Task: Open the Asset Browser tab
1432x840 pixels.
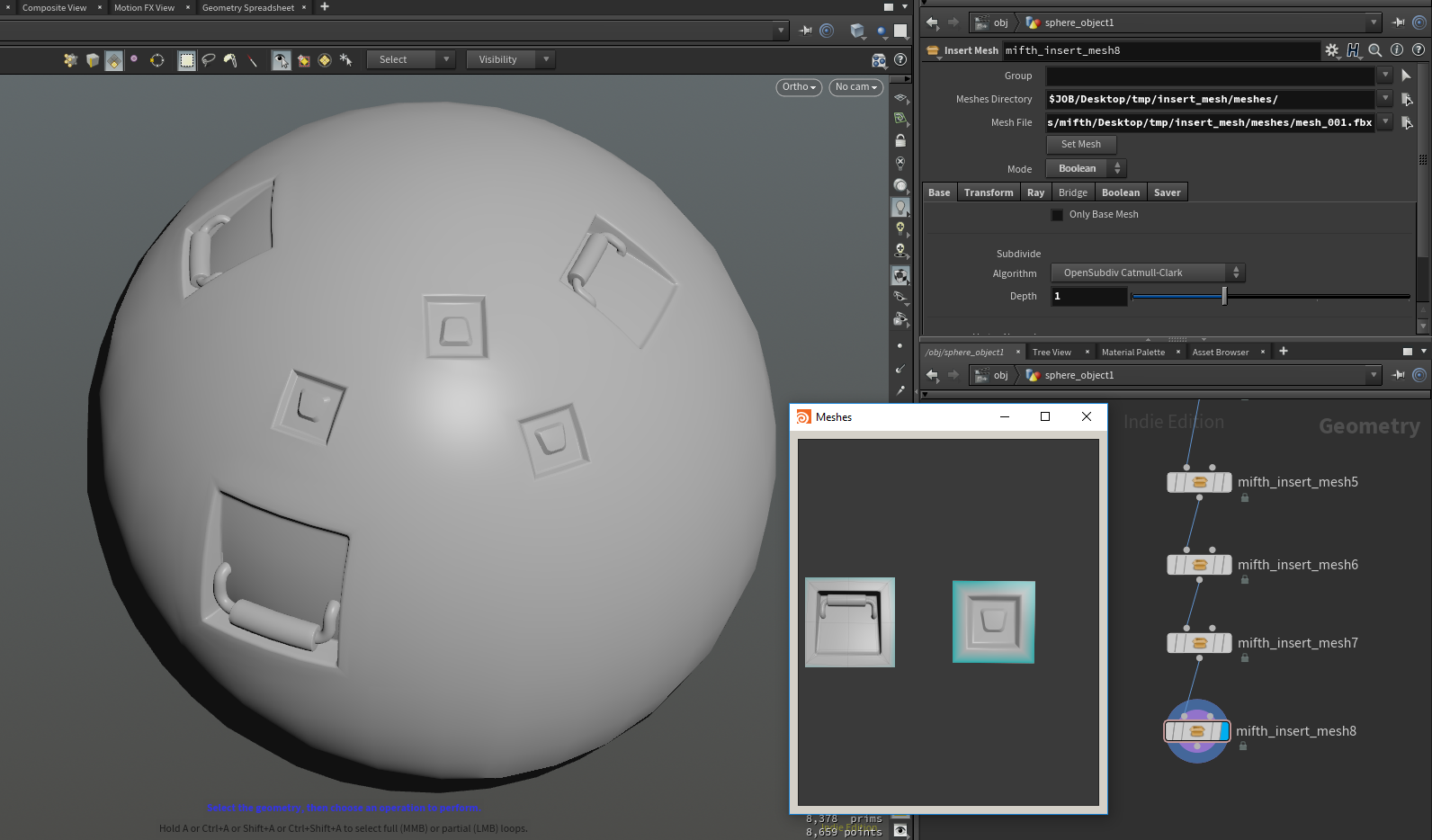Action: [1221, 352]
